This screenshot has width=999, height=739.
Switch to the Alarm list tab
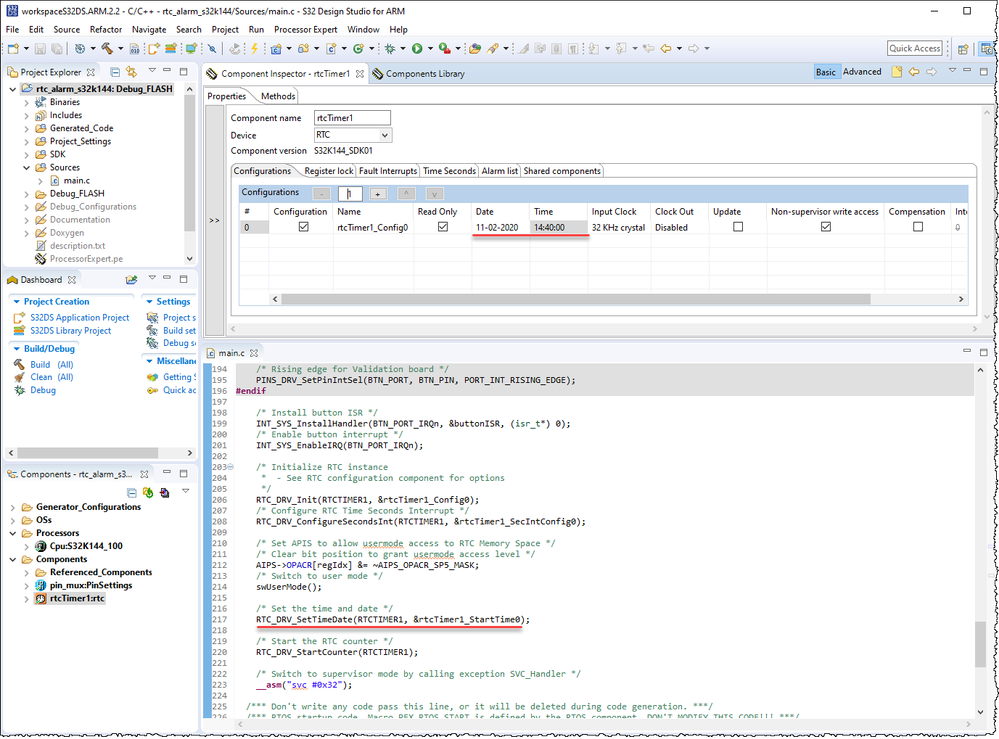pos(499,171)
